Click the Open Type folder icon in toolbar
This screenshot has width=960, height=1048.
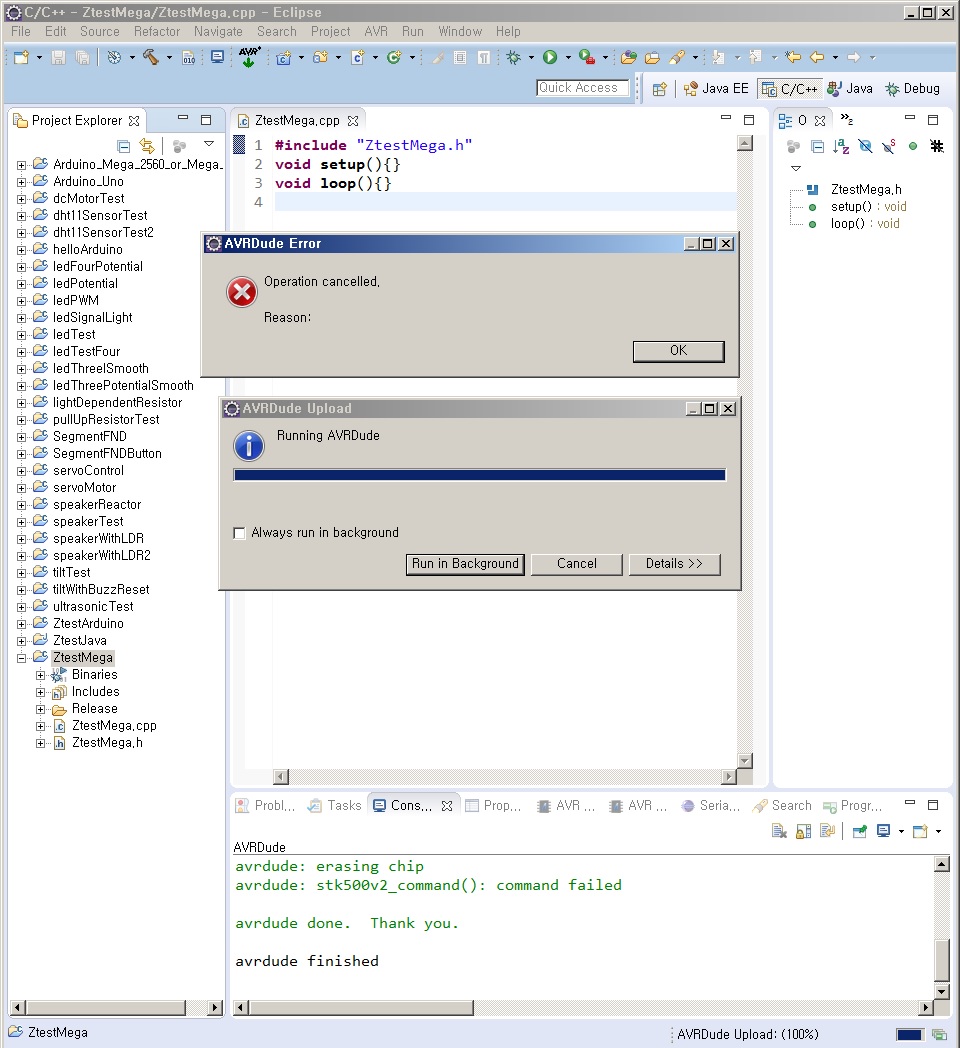(x=628, y=57)
